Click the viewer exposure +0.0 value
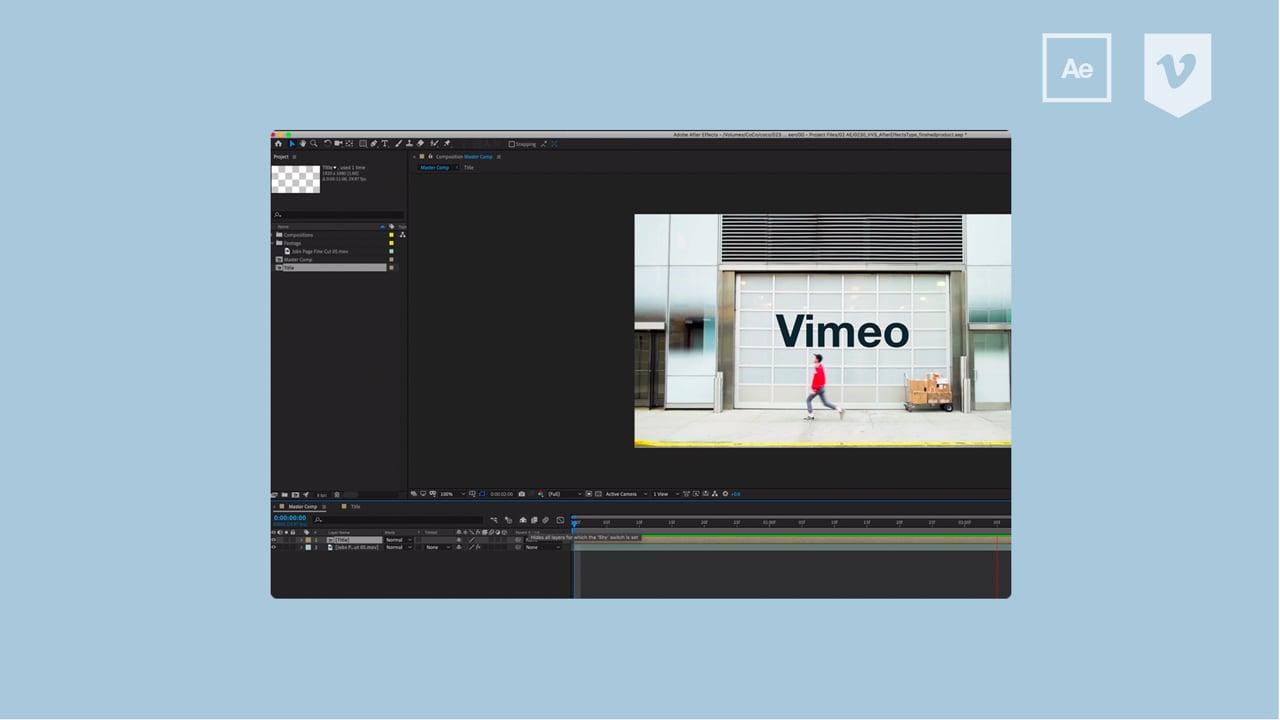 (x=736, y=494)
